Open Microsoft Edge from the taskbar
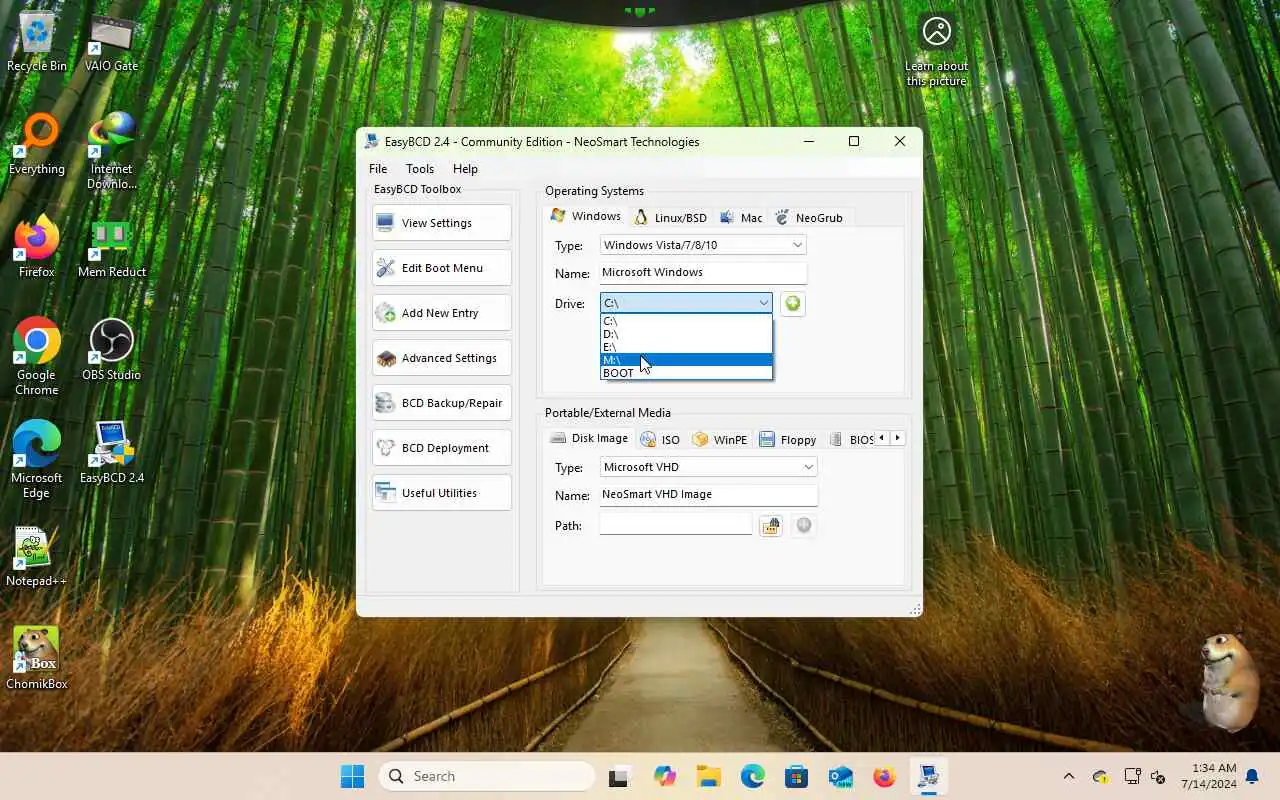This screenshot has width=1280, height=800. 753,776
